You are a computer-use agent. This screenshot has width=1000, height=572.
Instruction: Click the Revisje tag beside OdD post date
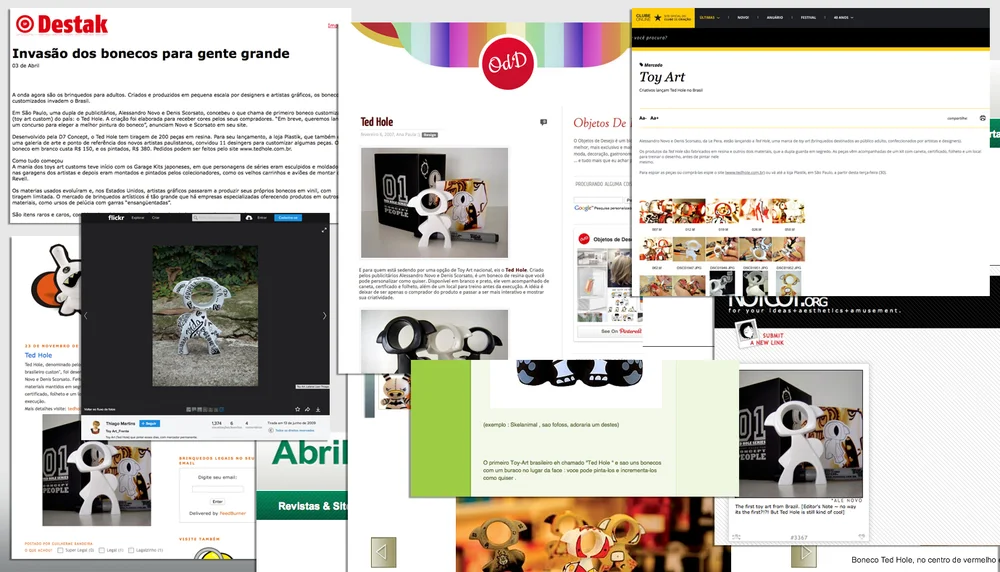coord(430,135)
